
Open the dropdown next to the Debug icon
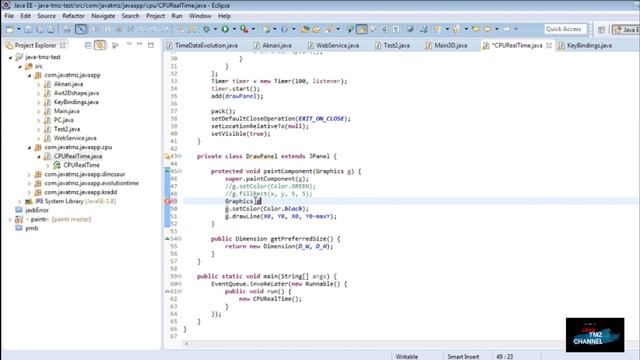tap(215, 29)
